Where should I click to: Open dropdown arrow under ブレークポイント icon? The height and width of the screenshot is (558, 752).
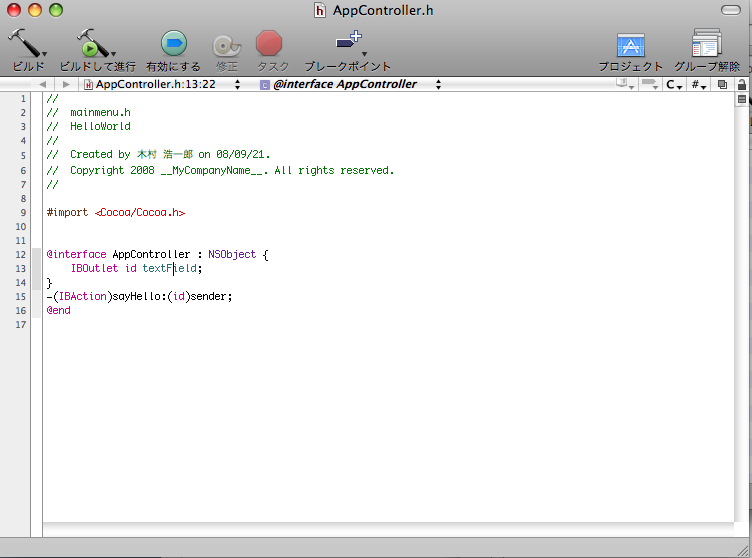364,54
